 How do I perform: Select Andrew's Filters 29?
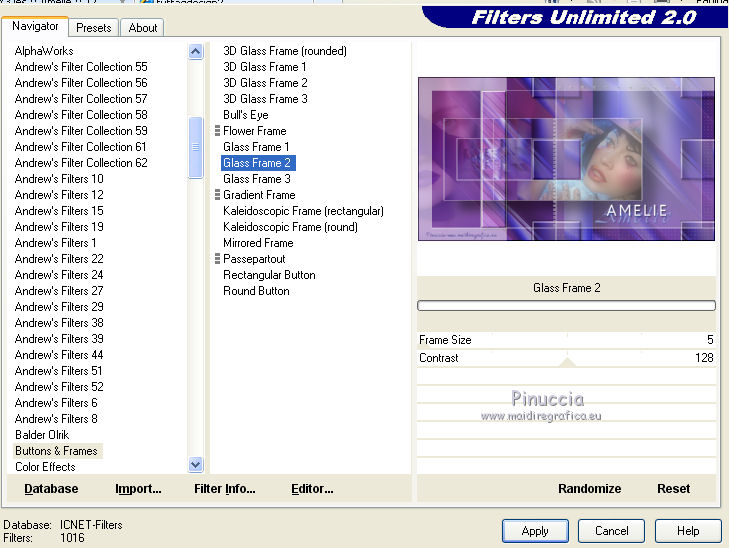59,307
